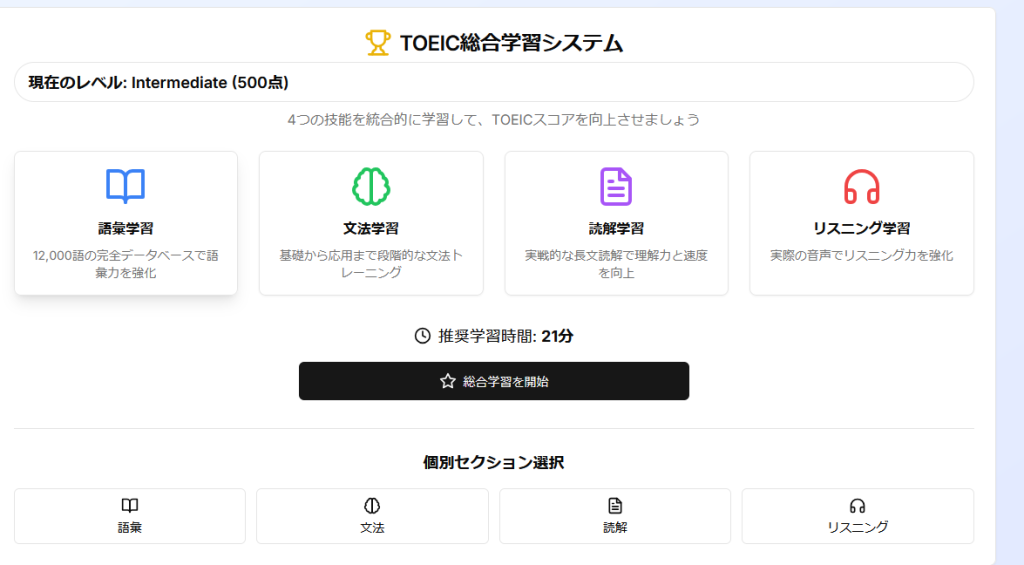Click the small document icon in the 読解 section button
This screenshot has height=565, width=1024.
point(615,506)
